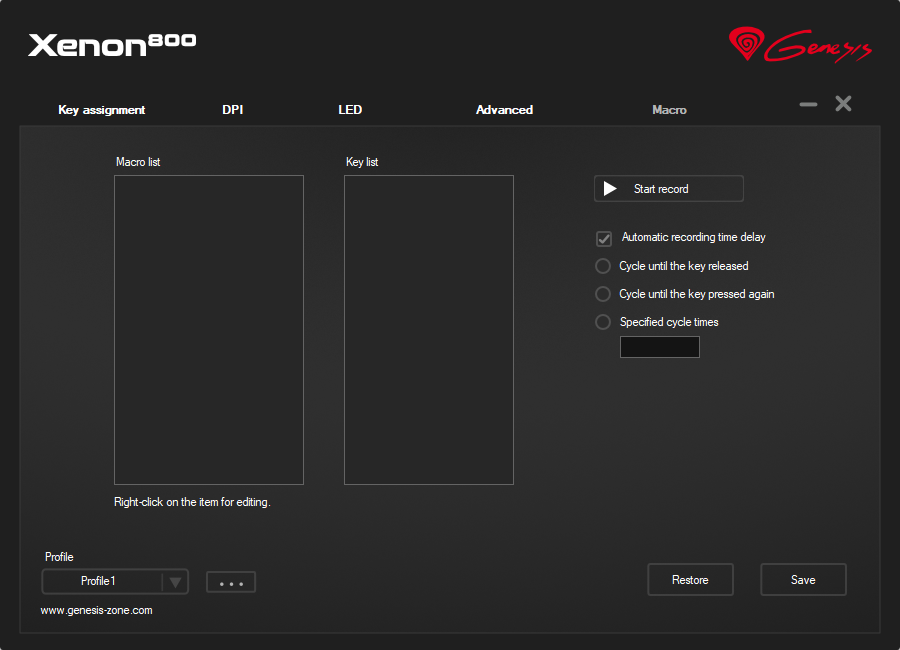Choose Specified cycle times option
Viewport: 900px width, 650px height.
pyautogui.click(x=603, y=322)
